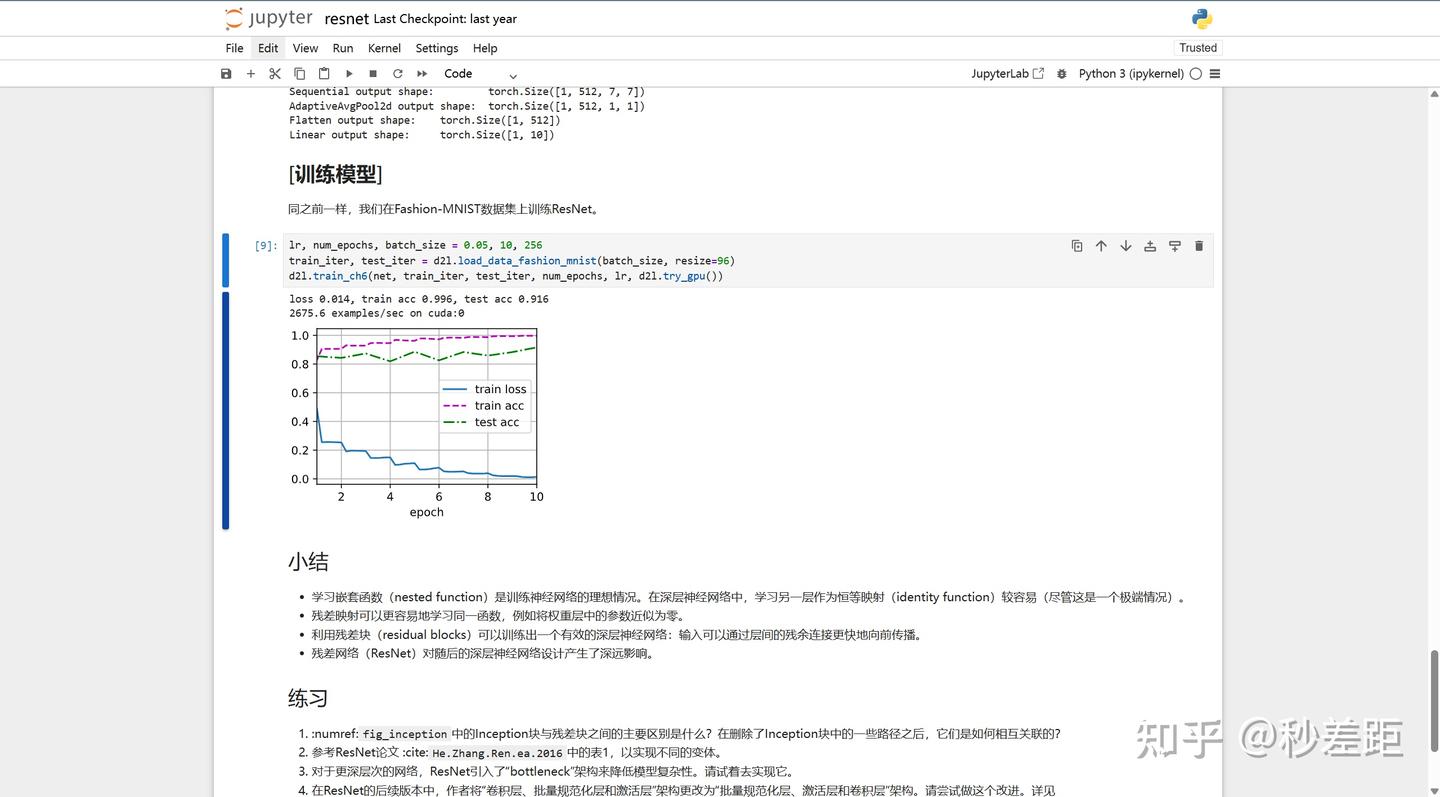This screenshot has width=1440, height=797.
Task: Interrupt the kernel with stop icon
Action: click(x=372, y=73)
